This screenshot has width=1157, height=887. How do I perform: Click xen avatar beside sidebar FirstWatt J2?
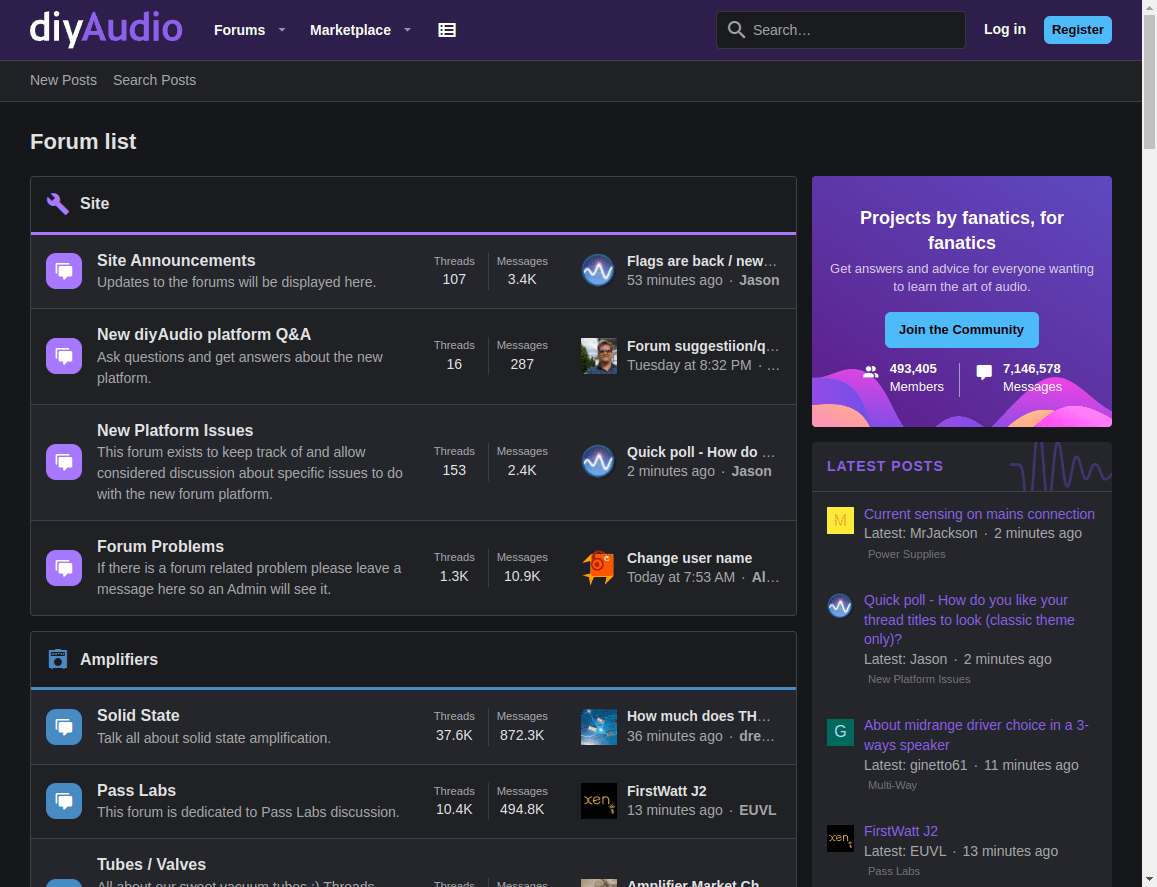pos(840,838)
